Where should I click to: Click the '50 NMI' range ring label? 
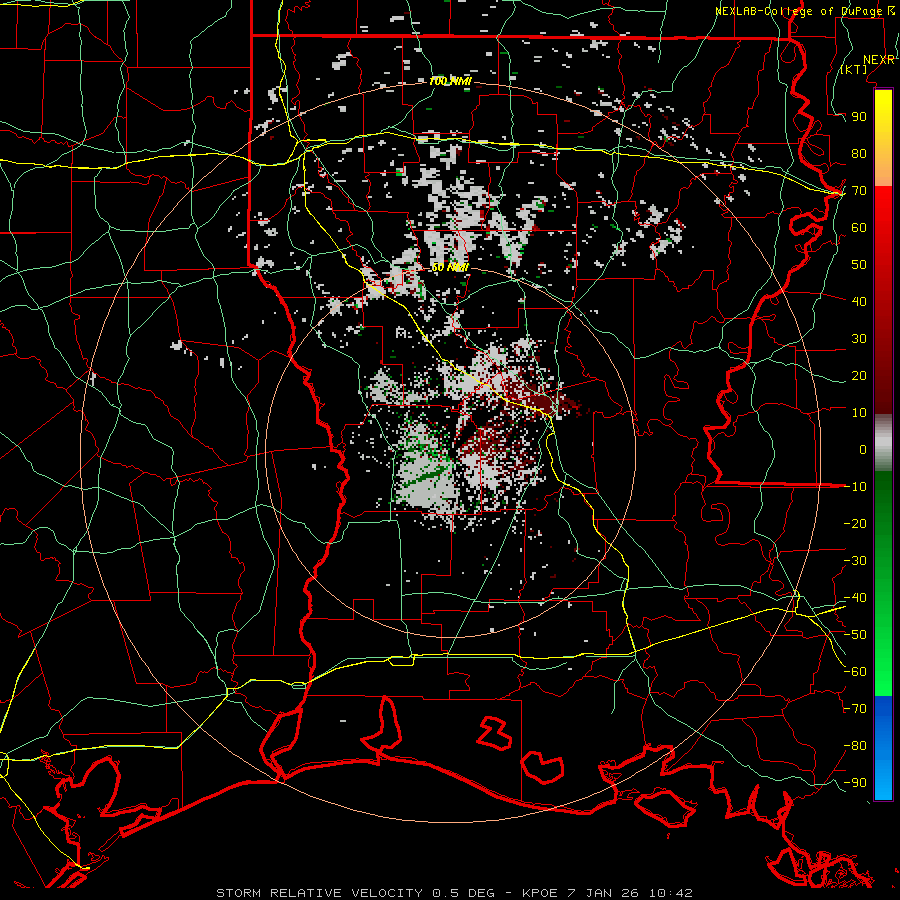[451, 267]
